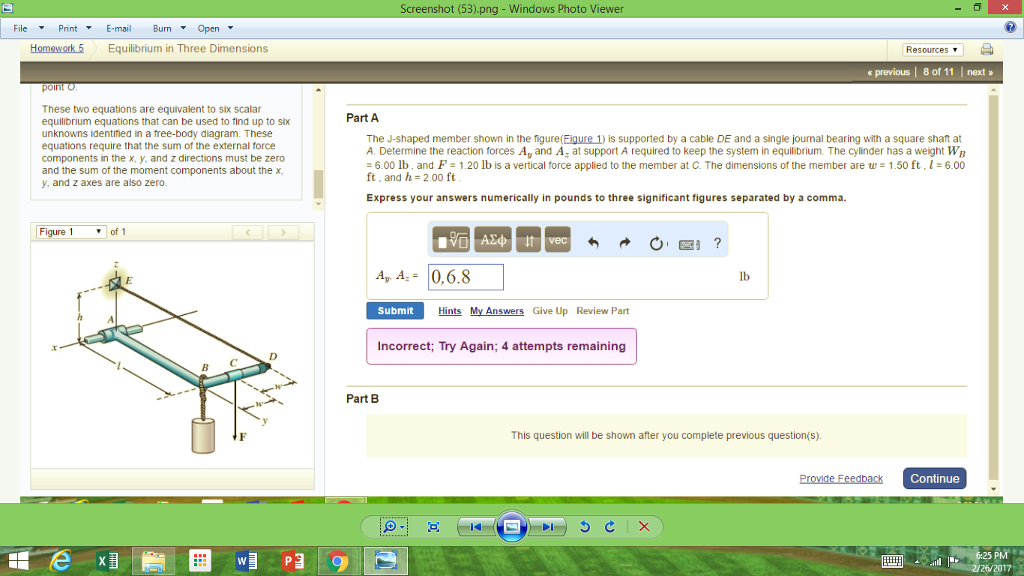Rotate the screenshot clockwise

(613, 526)
